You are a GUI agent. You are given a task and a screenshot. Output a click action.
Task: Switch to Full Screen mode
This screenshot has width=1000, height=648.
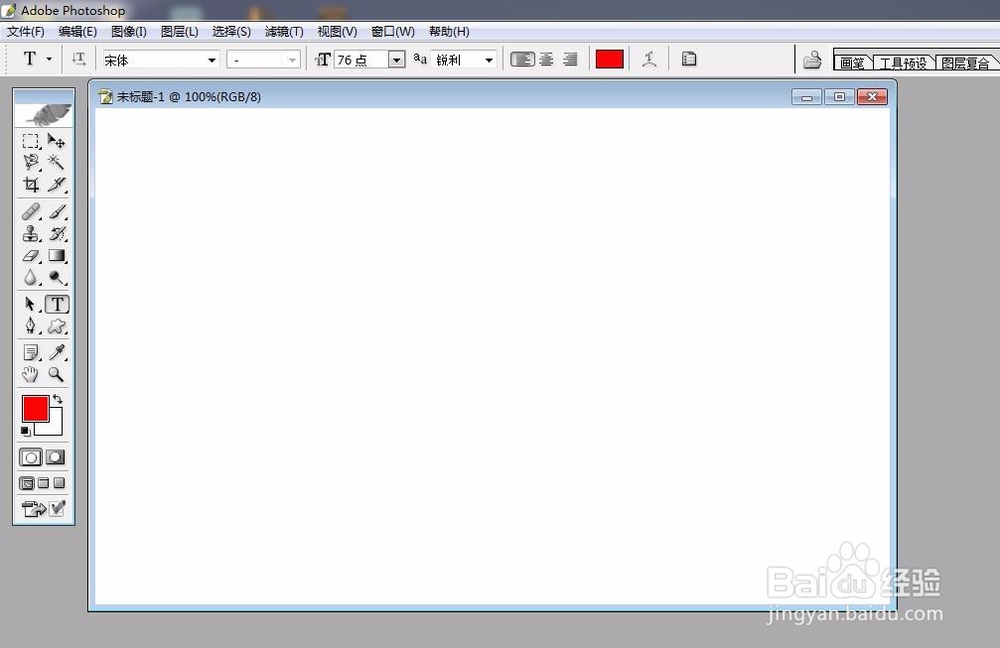[x=59, y=483]
